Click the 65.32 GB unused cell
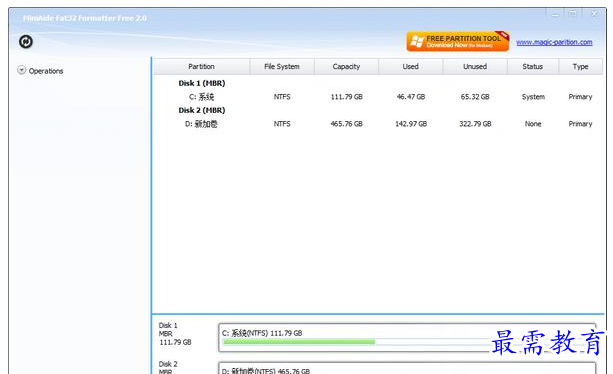 tap(475, 97)
